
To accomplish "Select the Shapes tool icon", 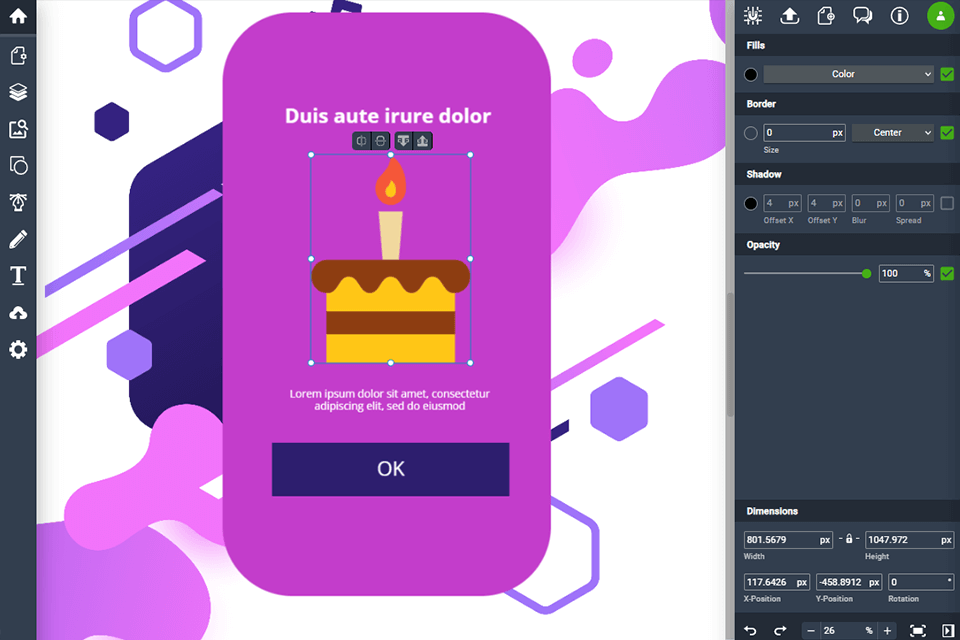I will (18, 165).
